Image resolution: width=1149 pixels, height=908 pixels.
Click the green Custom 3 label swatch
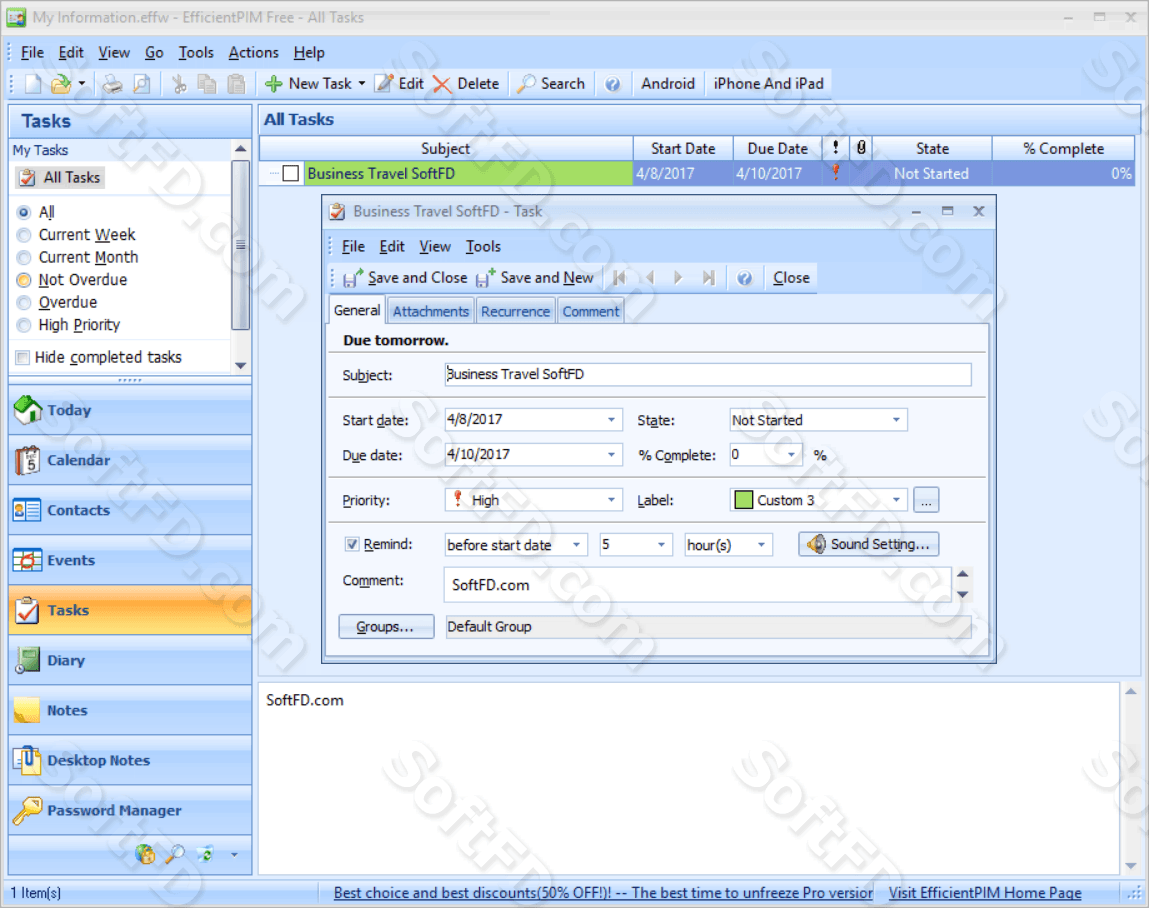click(x=744, y=501)
